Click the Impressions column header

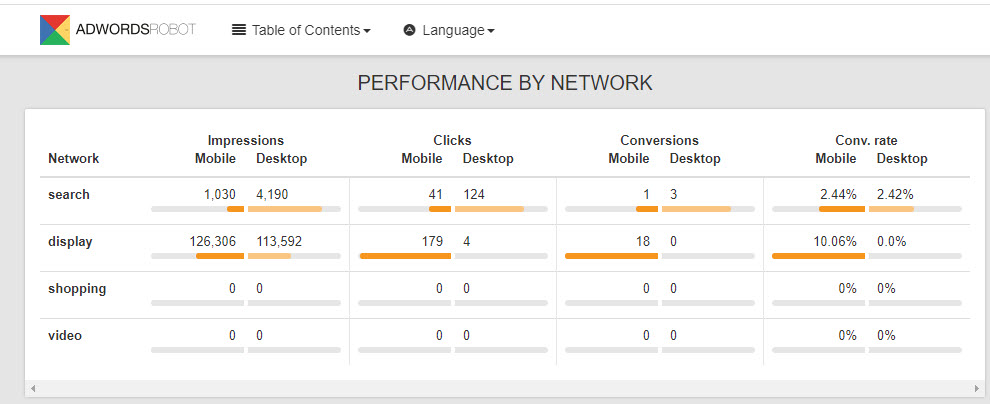point(246,140)
